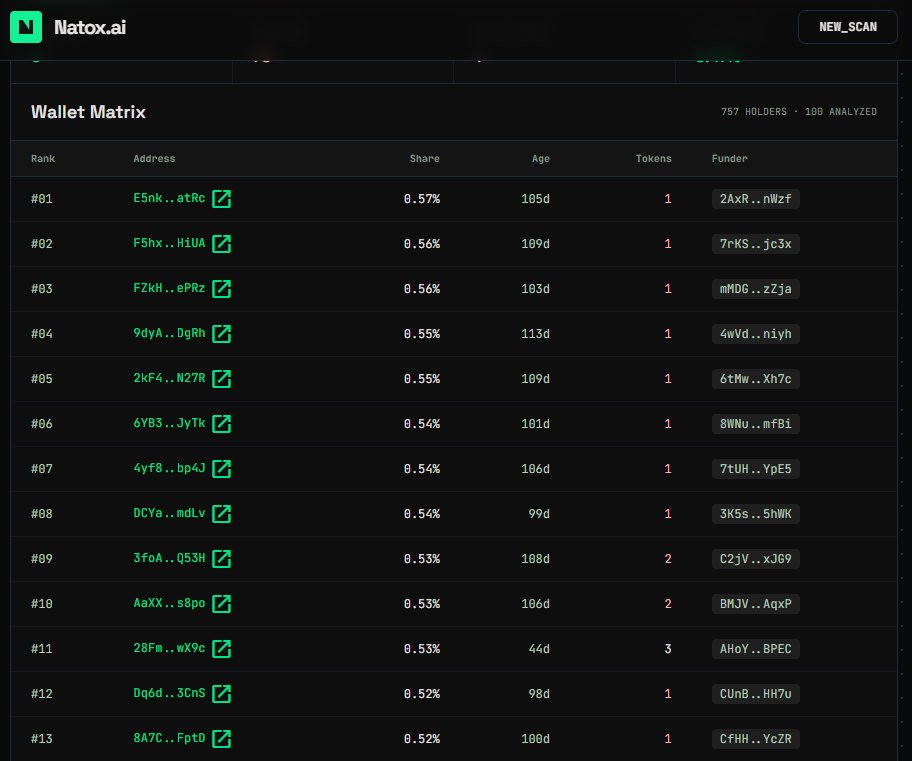Screen dimensions: 912x761
Task: Select wallet address 3foA..Q53H
Action: (169, 559)
